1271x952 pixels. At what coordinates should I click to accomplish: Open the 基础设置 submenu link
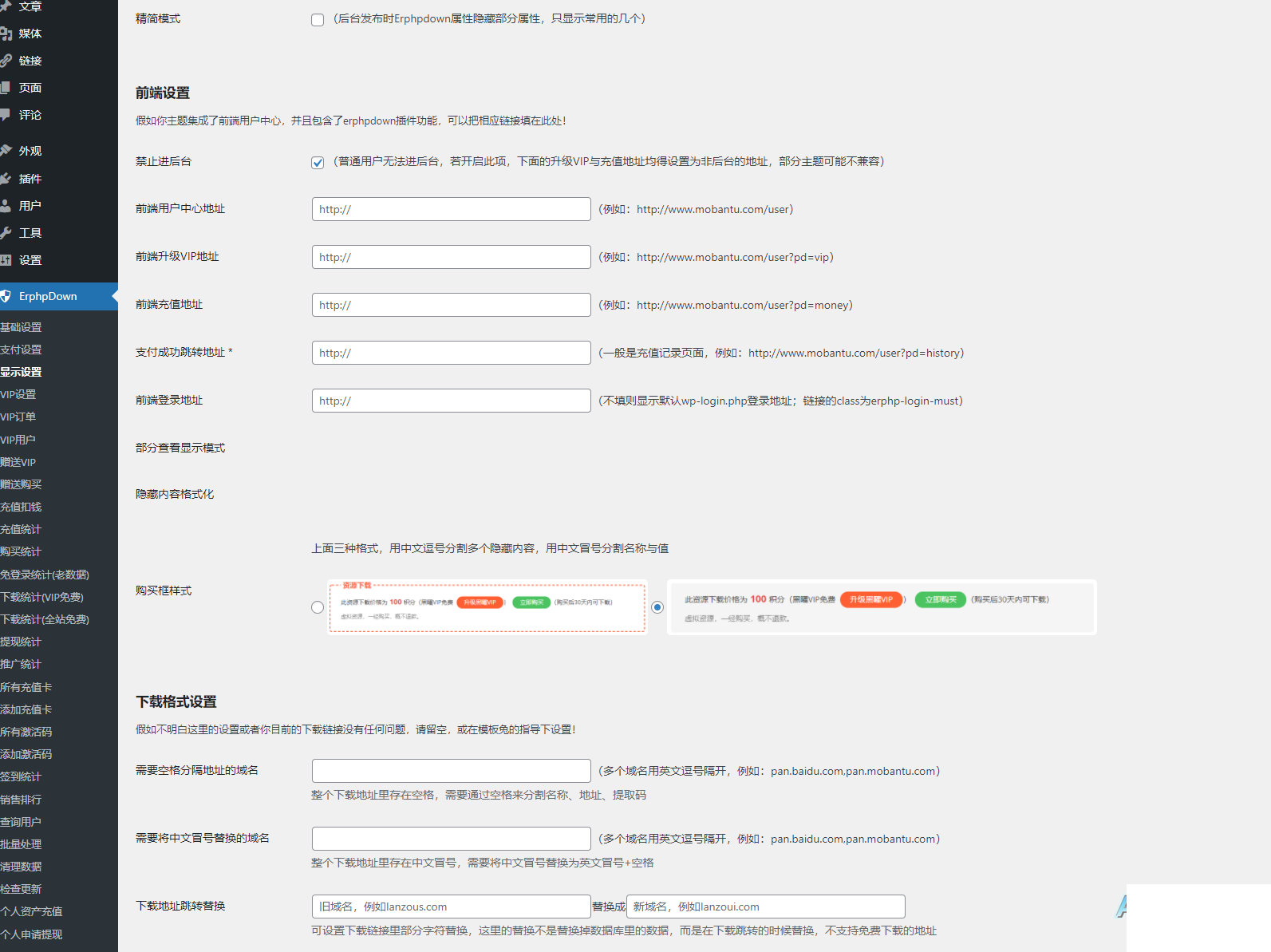click(21, 327)
